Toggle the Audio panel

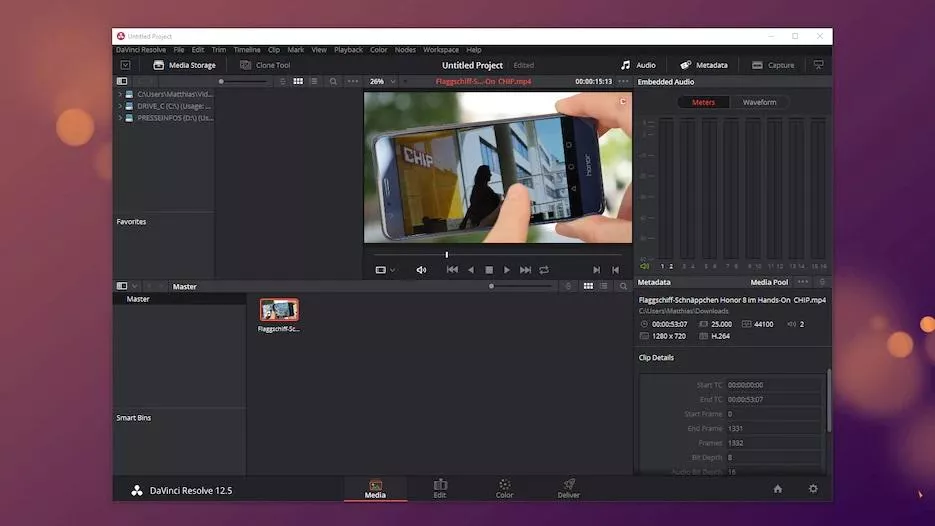tap(638, 65)
